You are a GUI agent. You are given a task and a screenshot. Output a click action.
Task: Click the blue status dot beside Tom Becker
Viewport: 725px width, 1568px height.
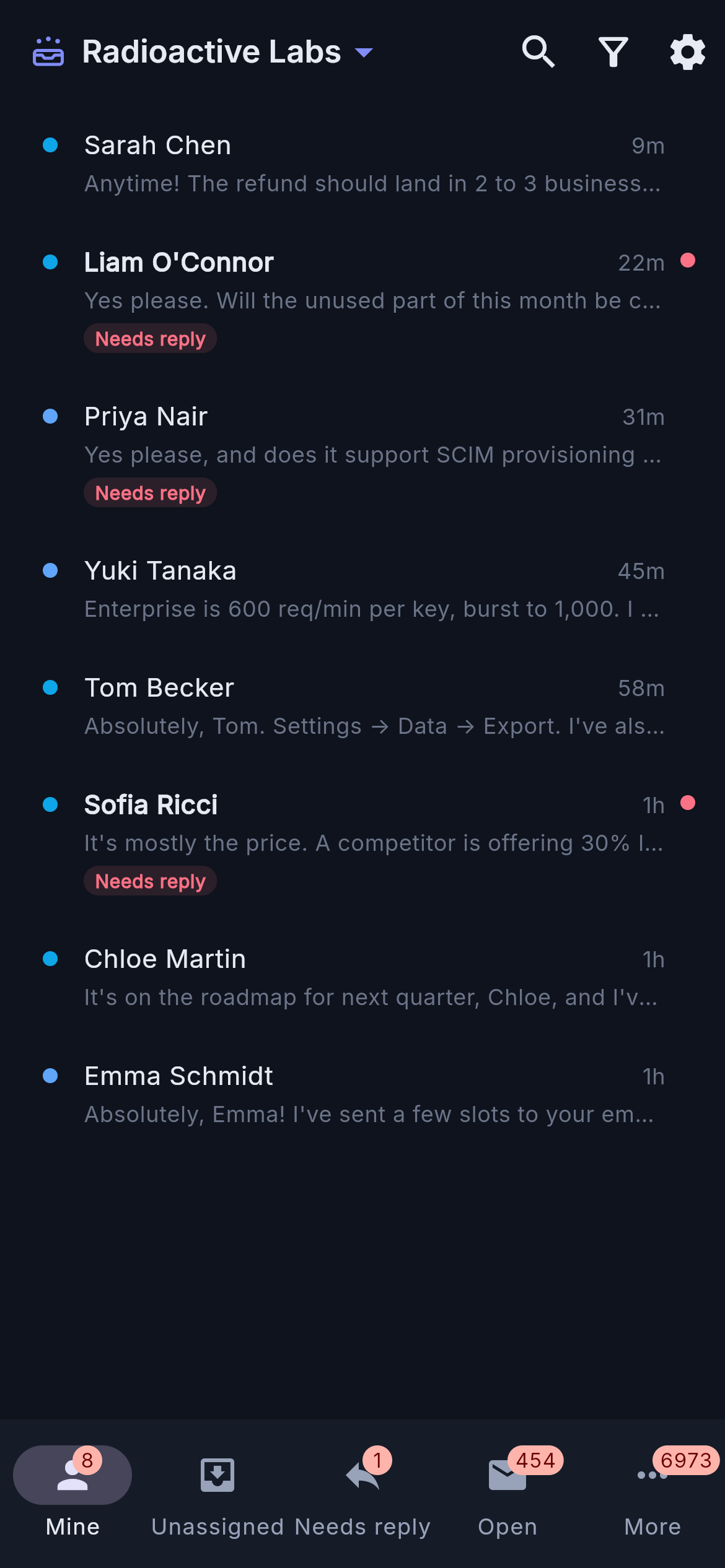[x=50, y=687]
